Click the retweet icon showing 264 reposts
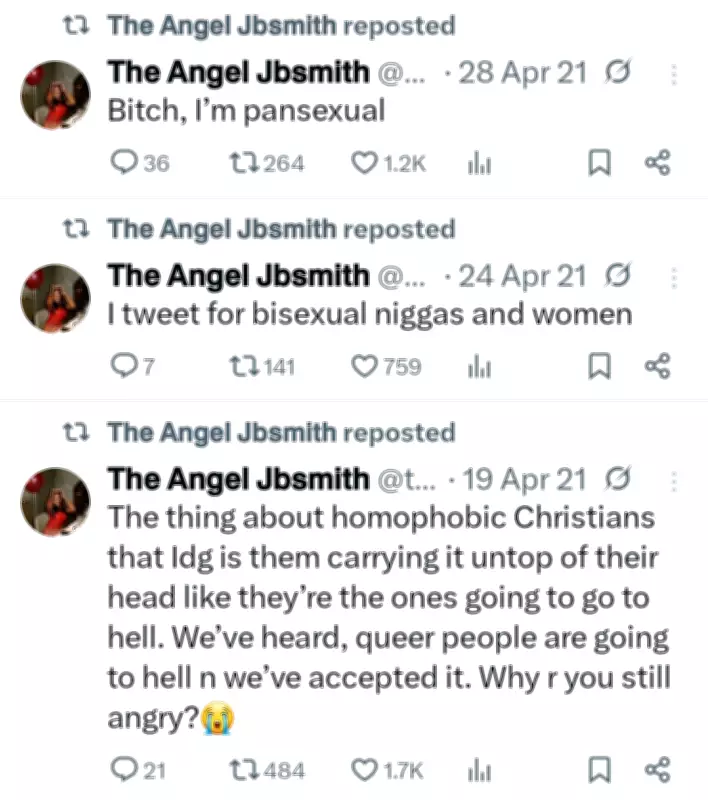 click(241, 163)
